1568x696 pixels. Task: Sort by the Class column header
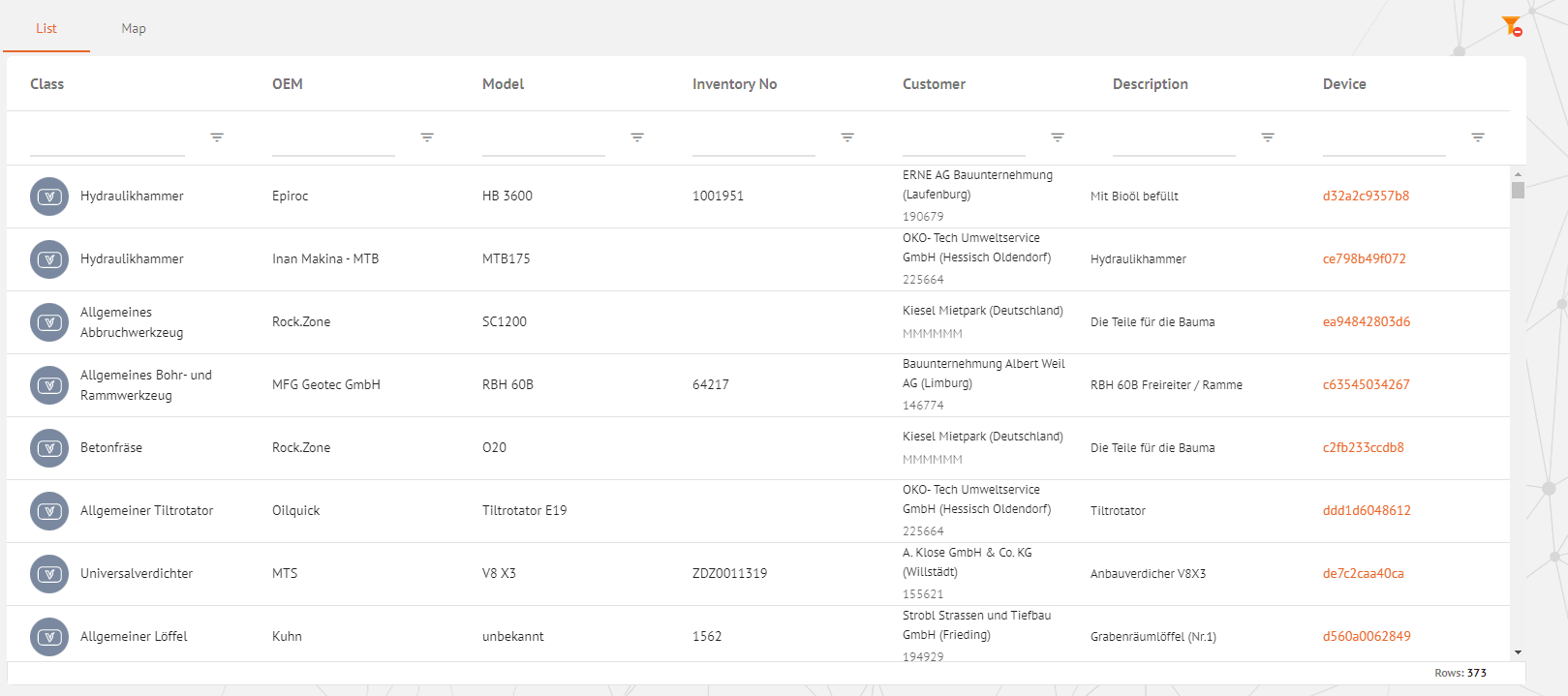click(x=46, y=84)
